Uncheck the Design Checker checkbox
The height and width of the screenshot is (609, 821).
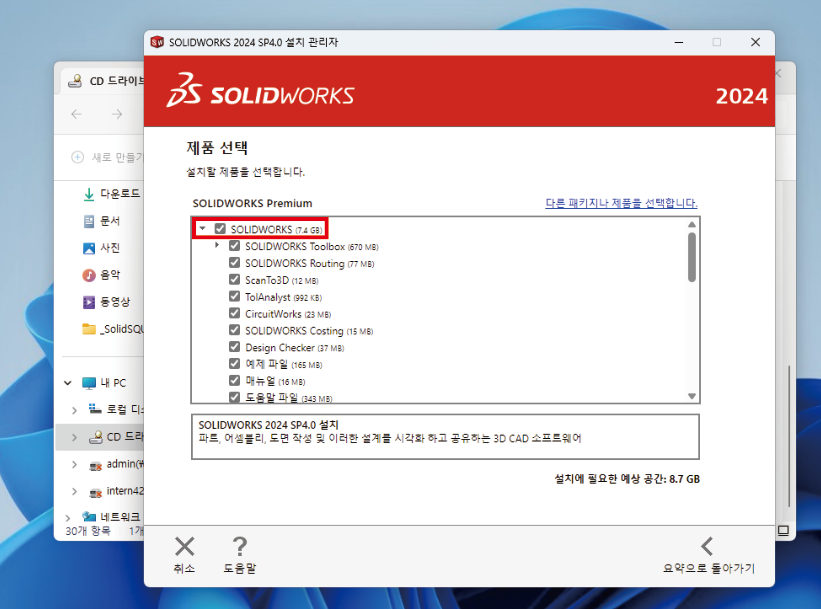[235, 347]
